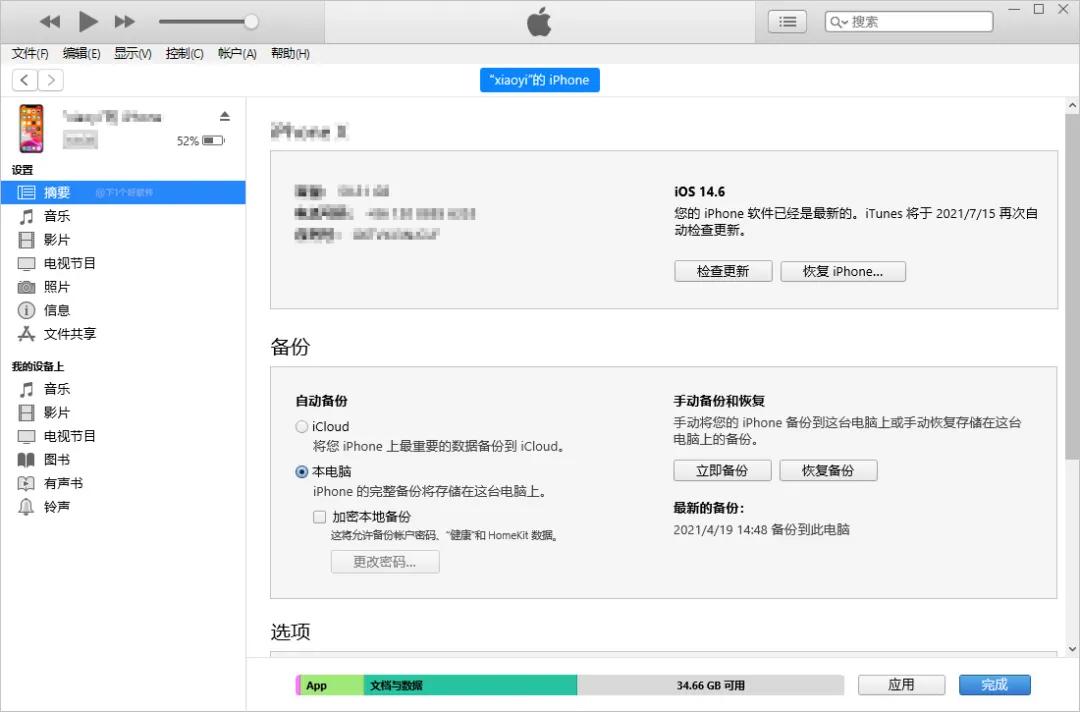This screenshot has width=1080, height=712.
Task: Open the 显示 menu
Action: pyautogui.click(x=131, y=54)
